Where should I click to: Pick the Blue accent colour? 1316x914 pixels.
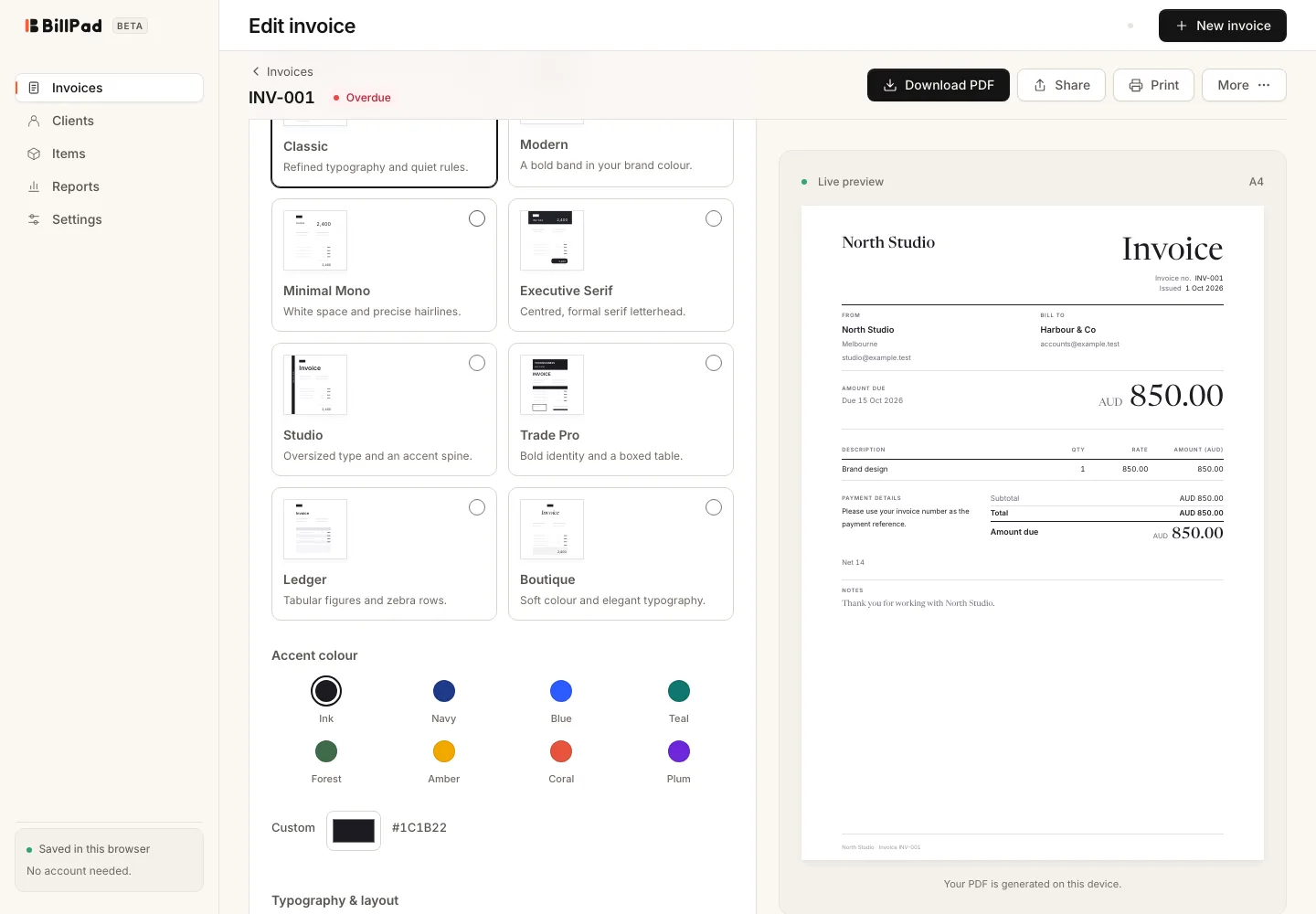click(x=561, y=691)
